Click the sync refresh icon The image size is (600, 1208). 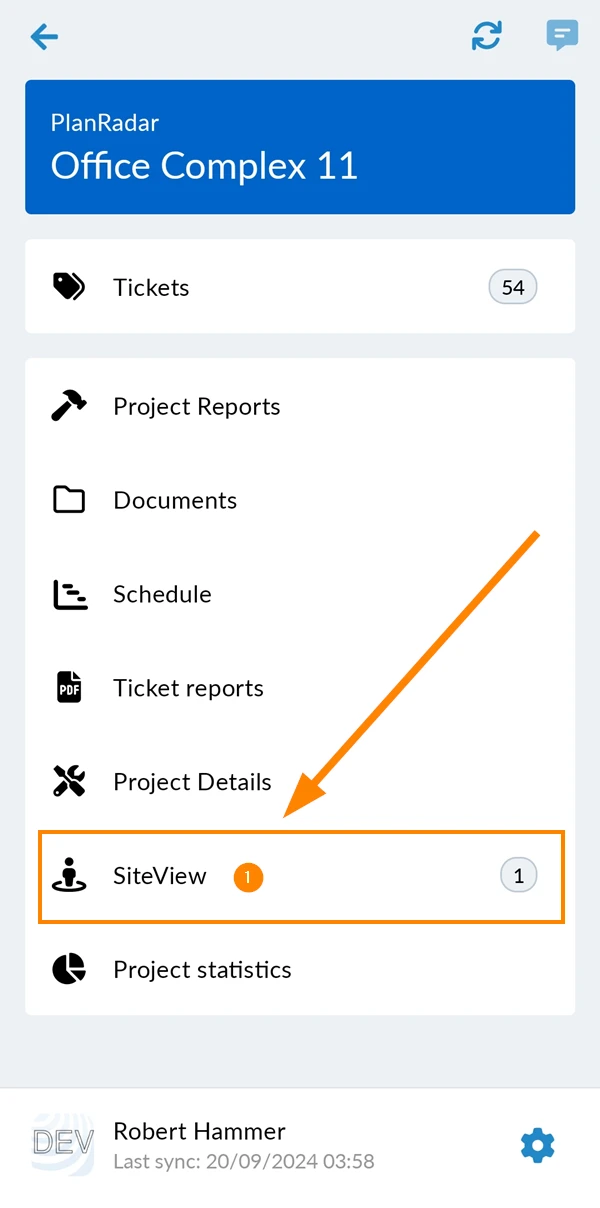coord(487,36)
